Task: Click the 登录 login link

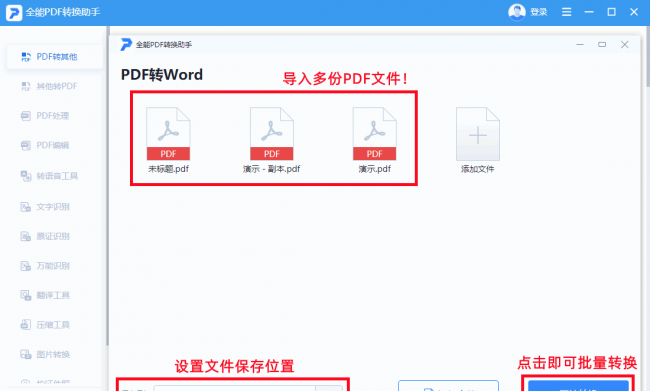Action: (538, 12)
